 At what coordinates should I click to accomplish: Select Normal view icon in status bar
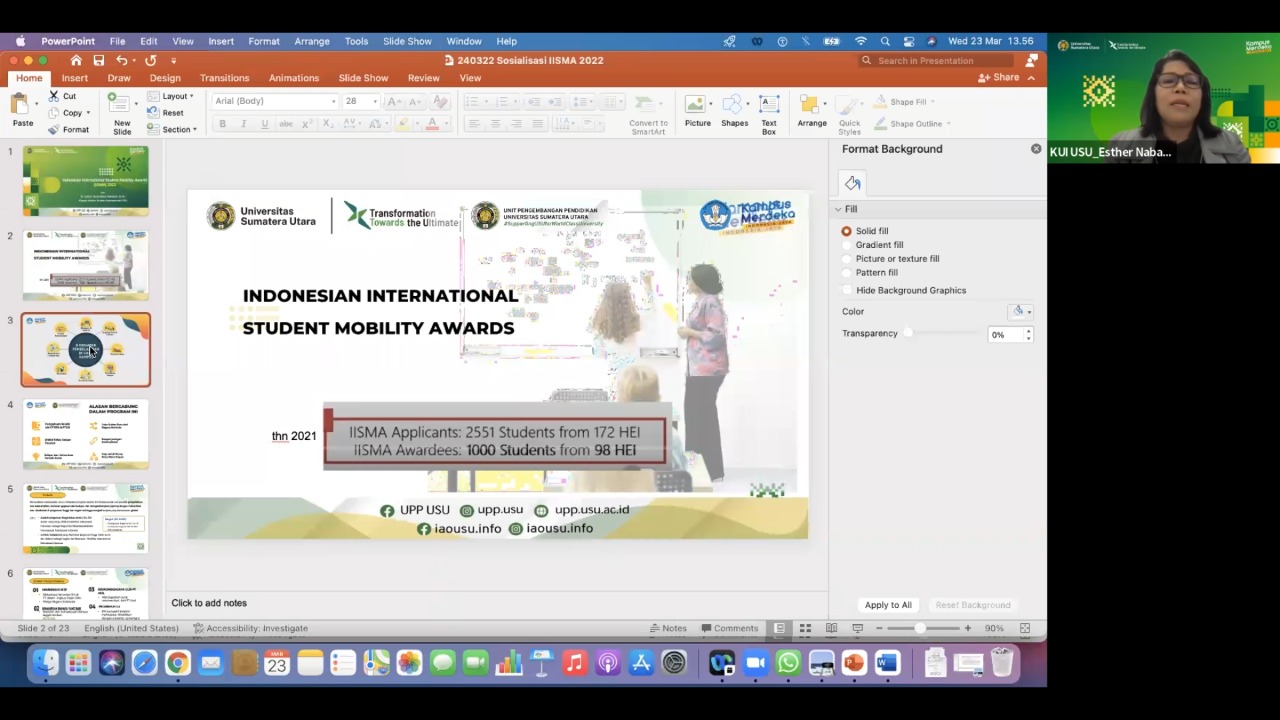pyautogui.click(x=779, y=628)
